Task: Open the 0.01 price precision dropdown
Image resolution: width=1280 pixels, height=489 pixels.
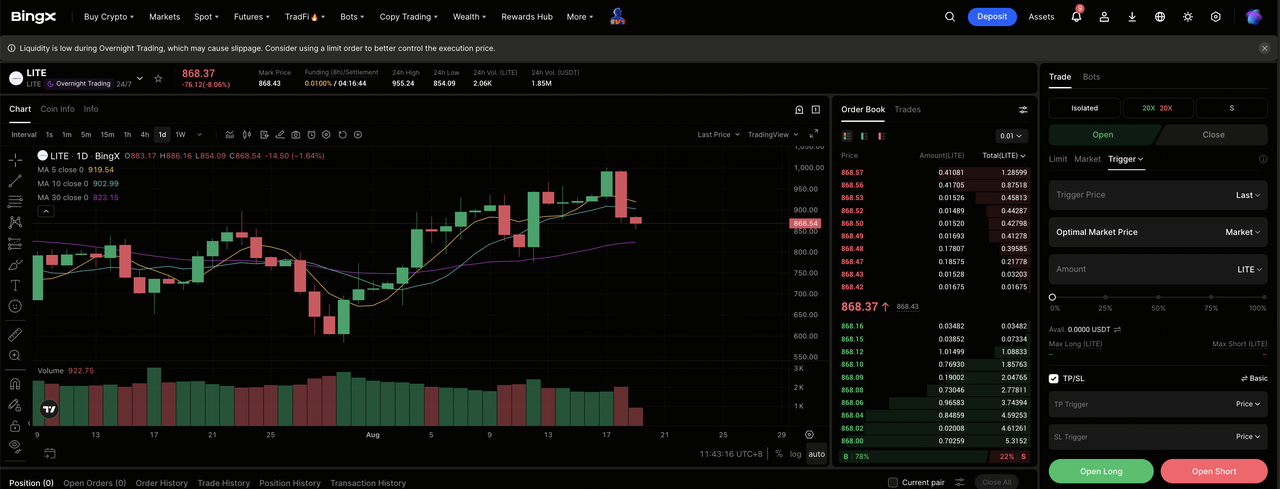Action: point(1012,136)
